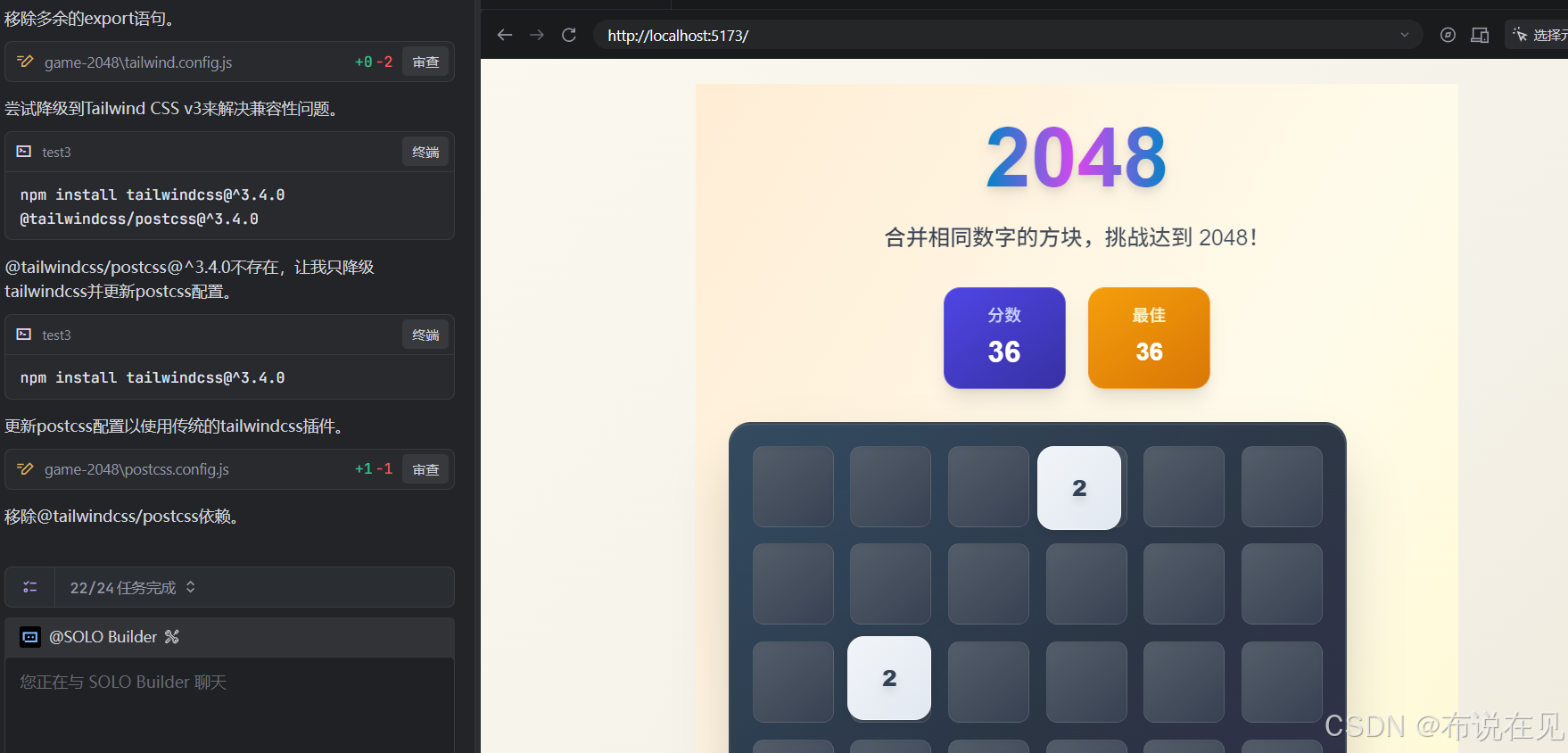Click the +1 -1 diff stats
Image resolution: width=1568 pixels, height=753 pixels.
374,469
